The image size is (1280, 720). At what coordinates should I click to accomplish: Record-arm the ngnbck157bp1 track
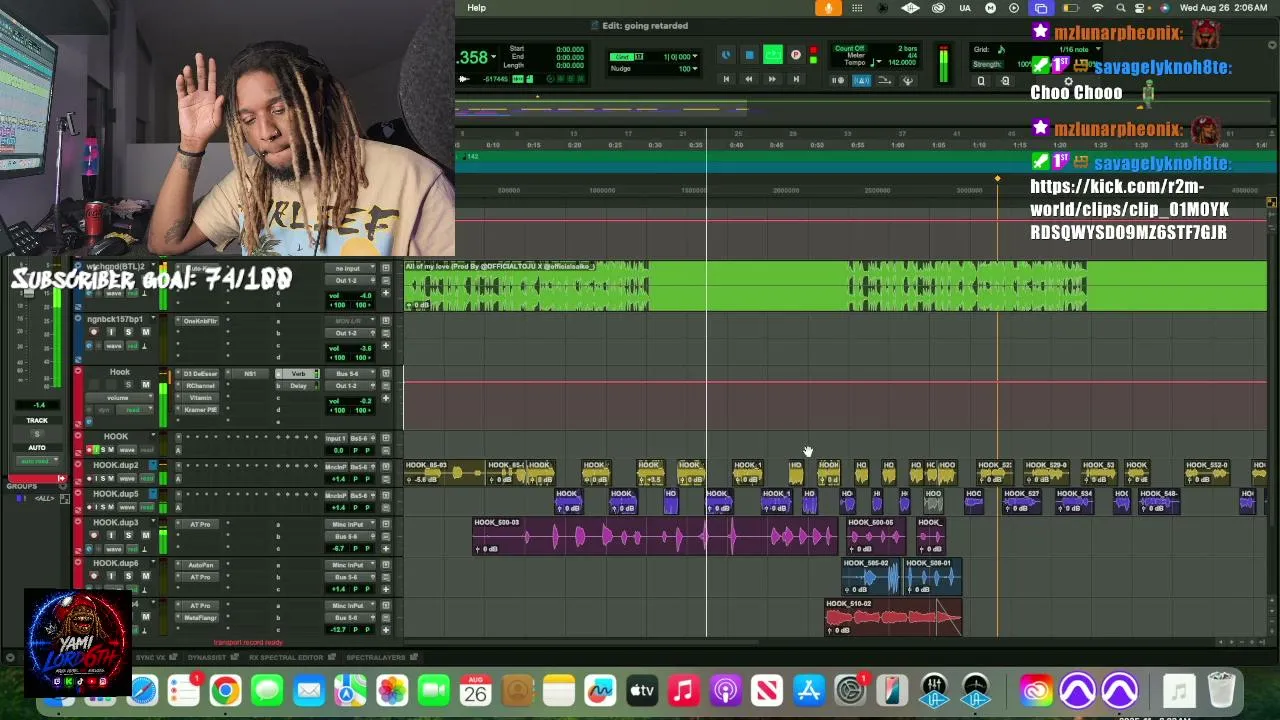point(94,332)
